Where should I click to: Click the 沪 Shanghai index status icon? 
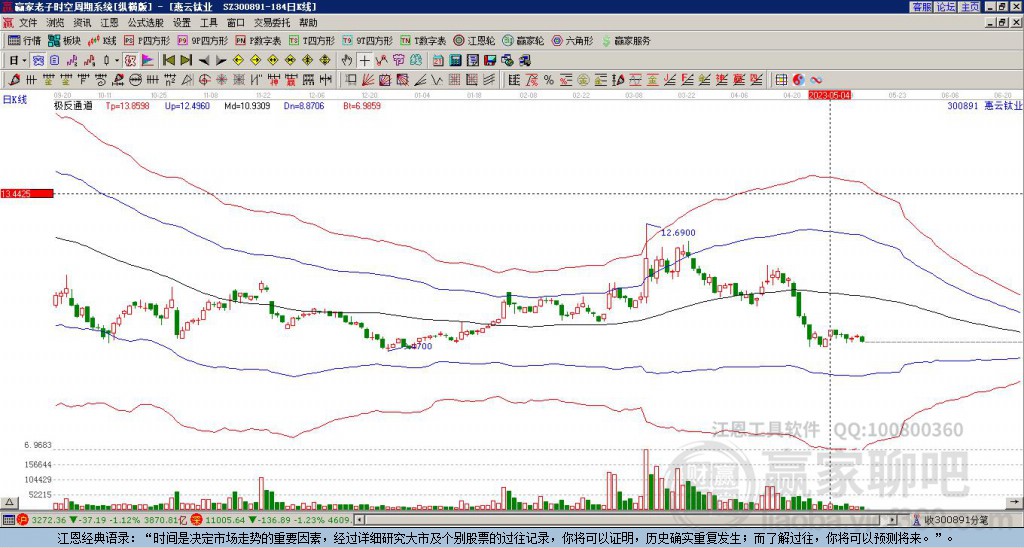tap(23, 520)
